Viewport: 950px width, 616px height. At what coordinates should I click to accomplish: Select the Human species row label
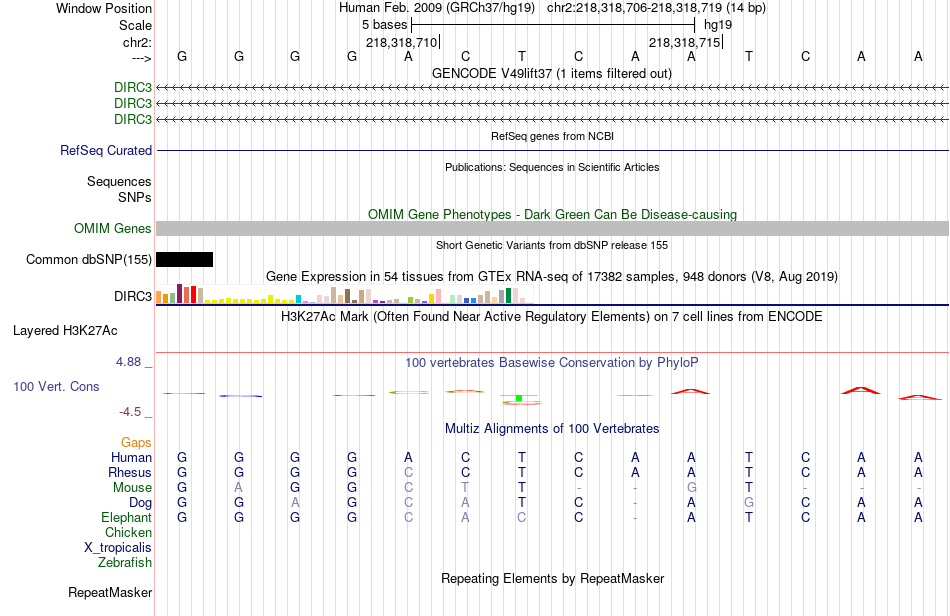coord(131,457)
